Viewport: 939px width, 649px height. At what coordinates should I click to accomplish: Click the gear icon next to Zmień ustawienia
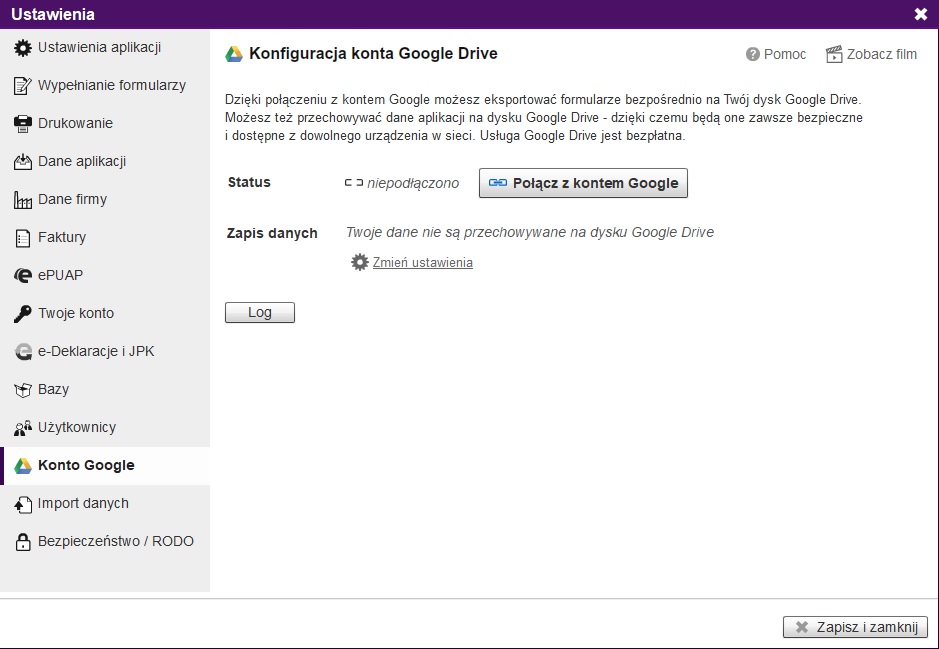[359, 262]
